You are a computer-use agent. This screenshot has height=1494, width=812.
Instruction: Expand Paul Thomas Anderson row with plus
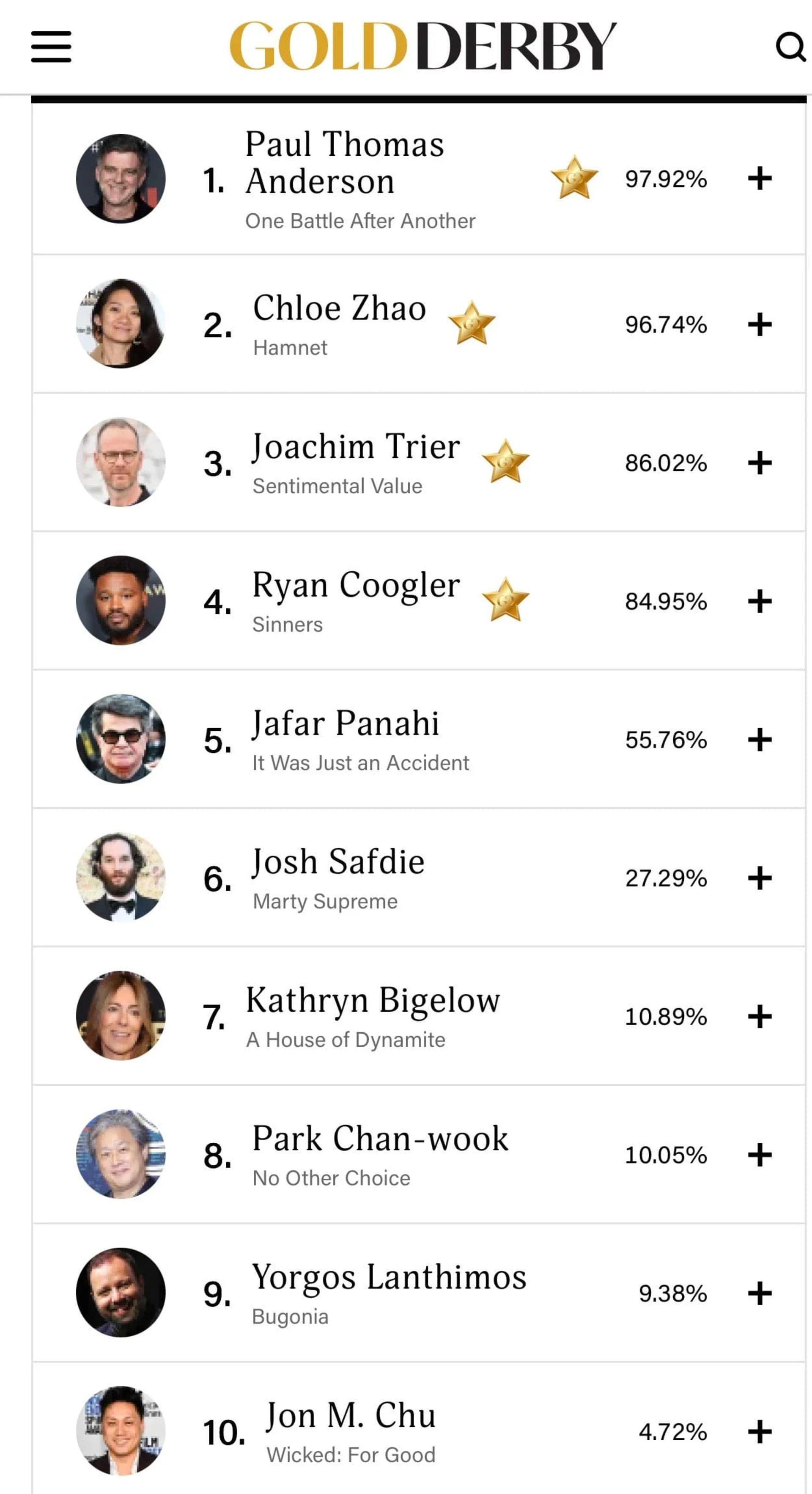tap(759, 178)
